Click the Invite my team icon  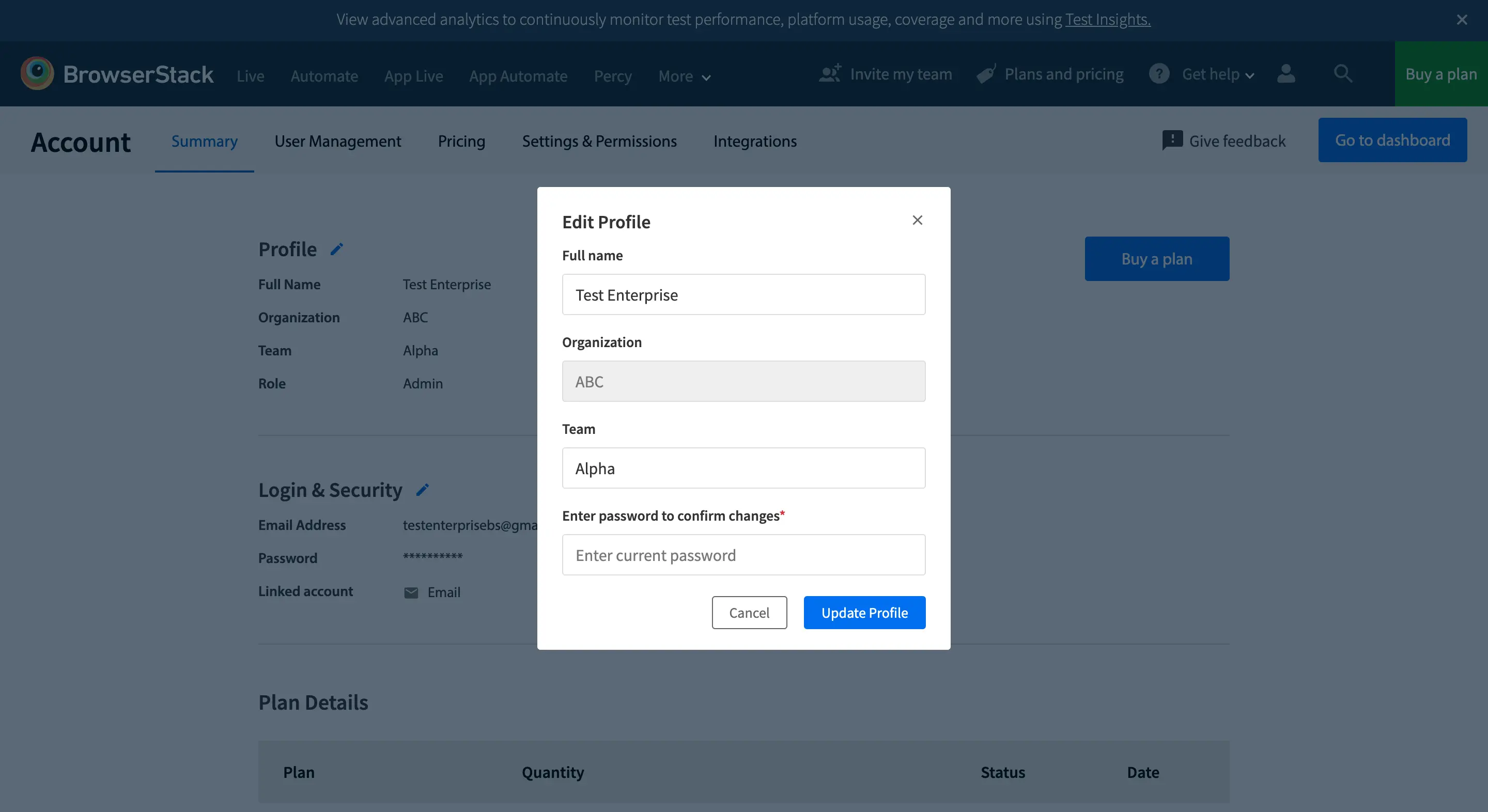click(x=830, y=74)
